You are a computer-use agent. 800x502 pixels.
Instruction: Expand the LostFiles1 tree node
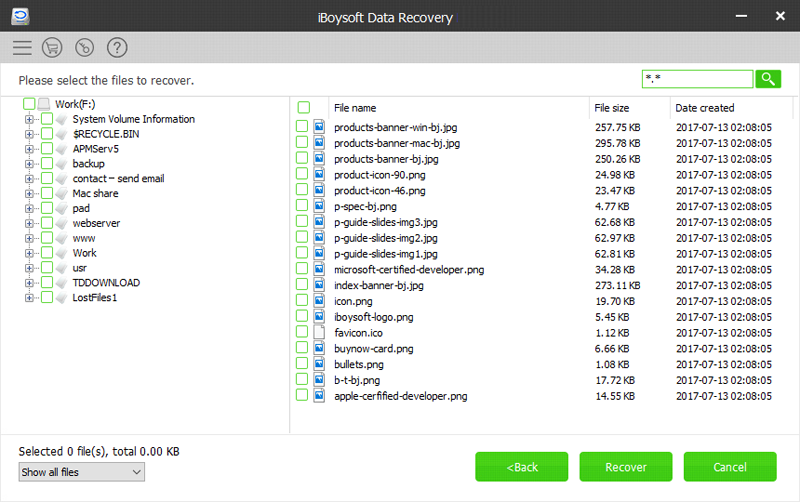pos(31,298)
